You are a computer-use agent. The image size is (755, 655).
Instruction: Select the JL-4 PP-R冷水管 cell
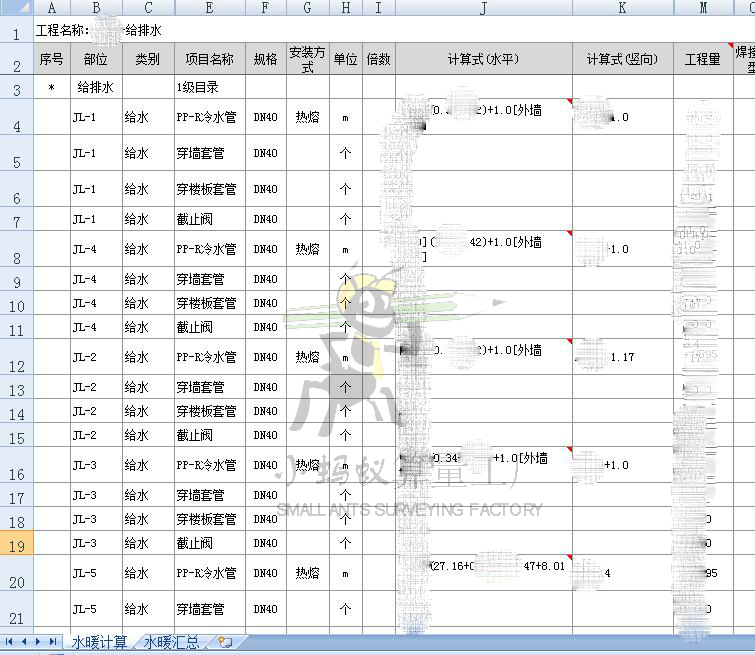point(209,249)
